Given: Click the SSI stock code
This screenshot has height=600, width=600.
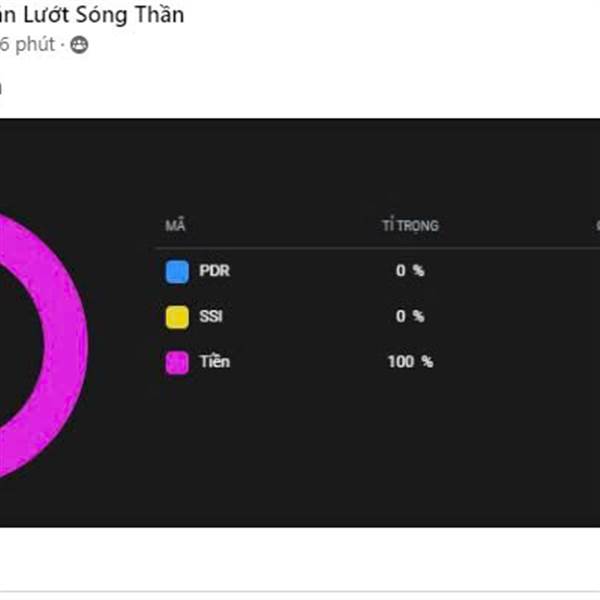Looking at the screenshot, I should [210, 316].
